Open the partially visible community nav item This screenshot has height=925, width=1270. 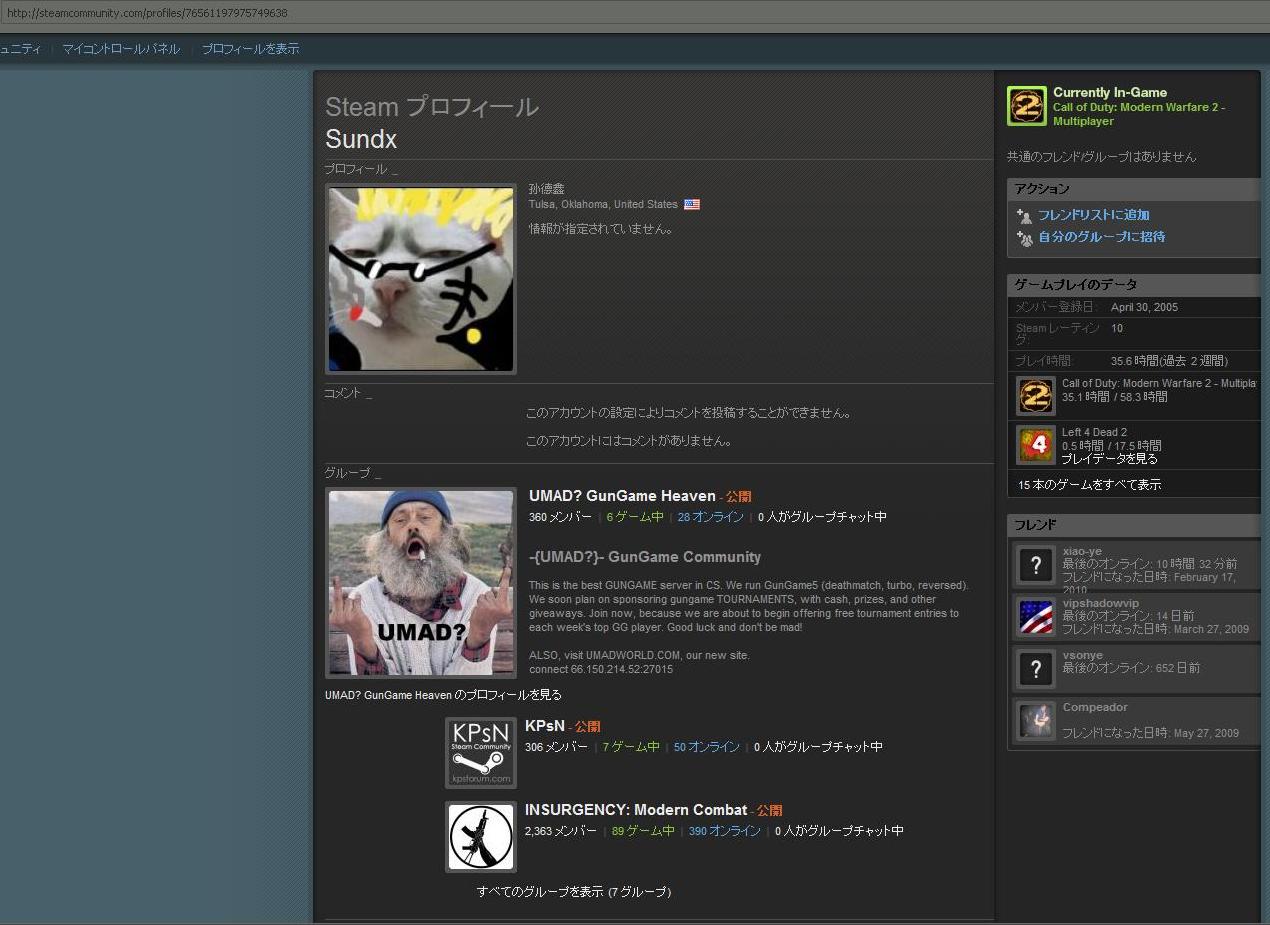[x=20, y=49]
